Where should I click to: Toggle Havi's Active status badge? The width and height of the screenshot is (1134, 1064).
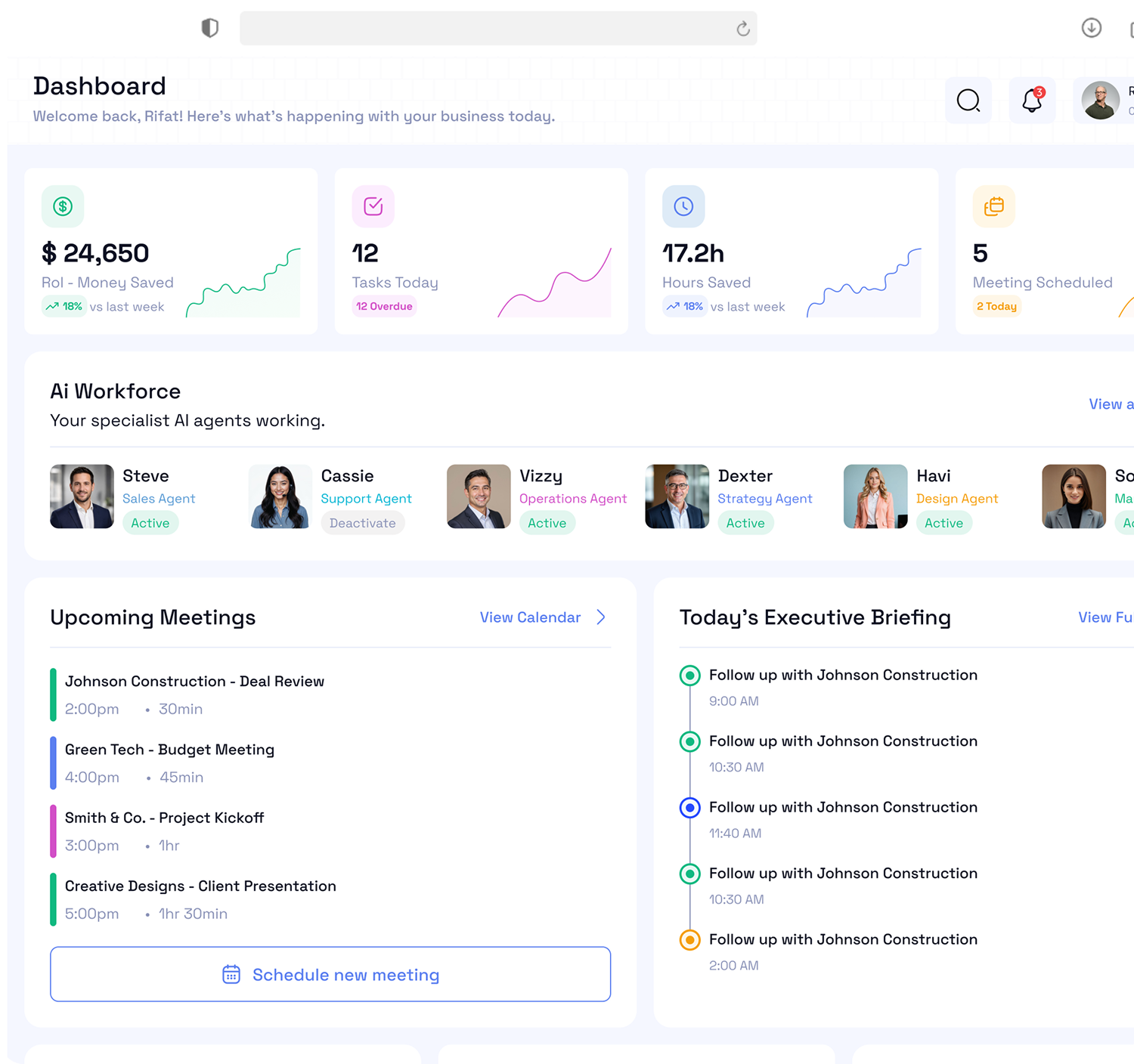pyautogui.click(x=944, y=523)
